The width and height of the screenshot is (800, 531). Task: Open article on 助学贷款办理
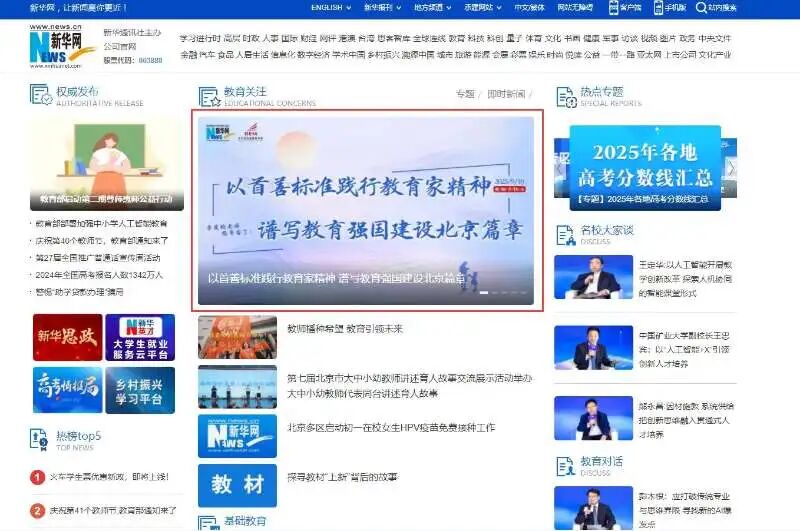(x=80, y=292)
